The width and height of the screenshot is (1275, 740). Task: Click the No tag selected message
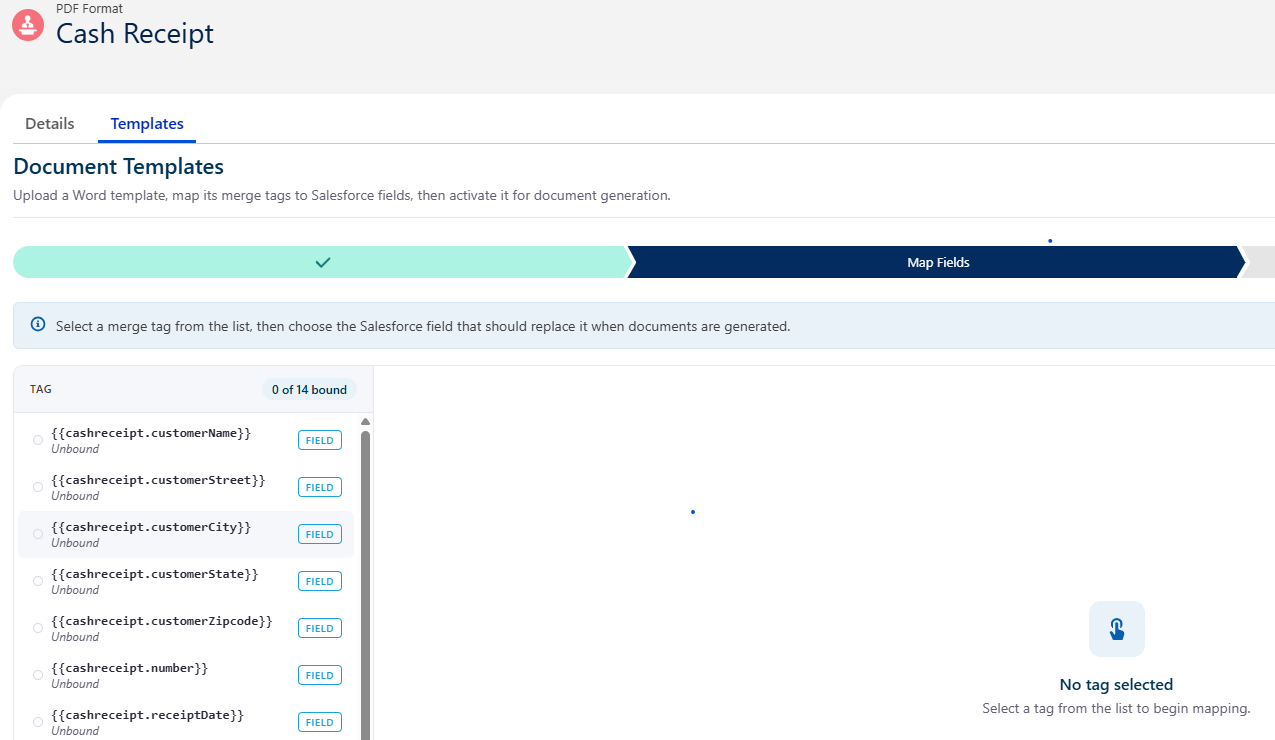(1116, 685)
